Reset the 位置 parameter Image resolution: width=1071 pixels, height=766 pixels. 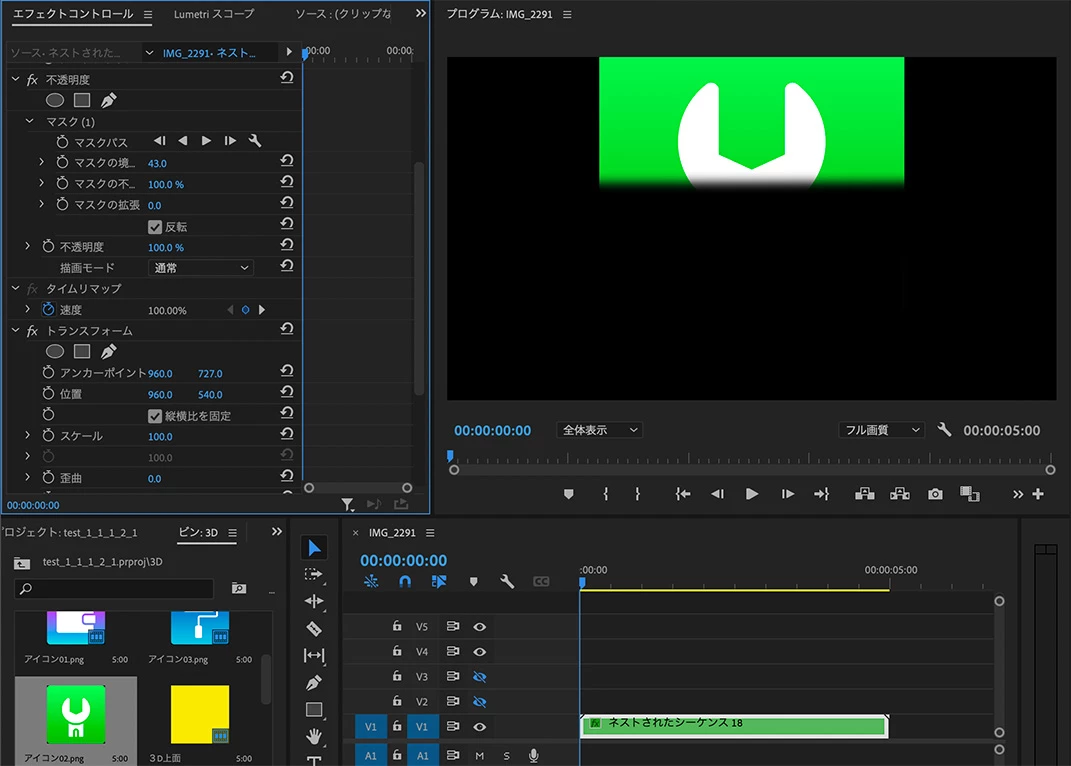tap(287, 392)
